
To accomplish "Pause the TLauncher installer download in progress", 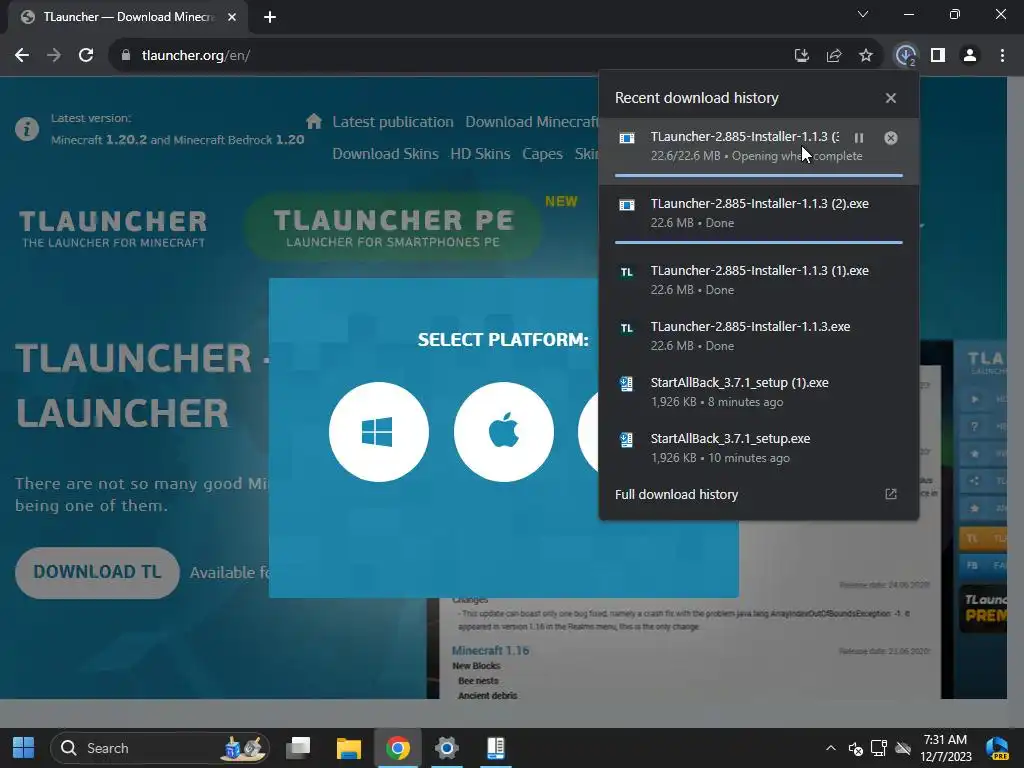I will [x=859, y=138].
